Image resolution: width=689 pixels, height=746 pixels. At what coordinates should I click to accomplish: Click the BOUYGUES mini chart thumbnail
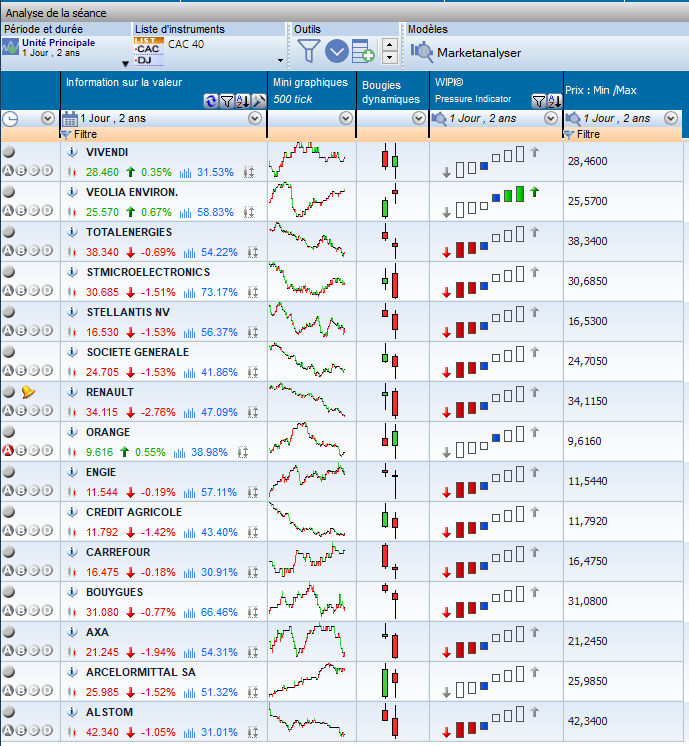[307, 600]
